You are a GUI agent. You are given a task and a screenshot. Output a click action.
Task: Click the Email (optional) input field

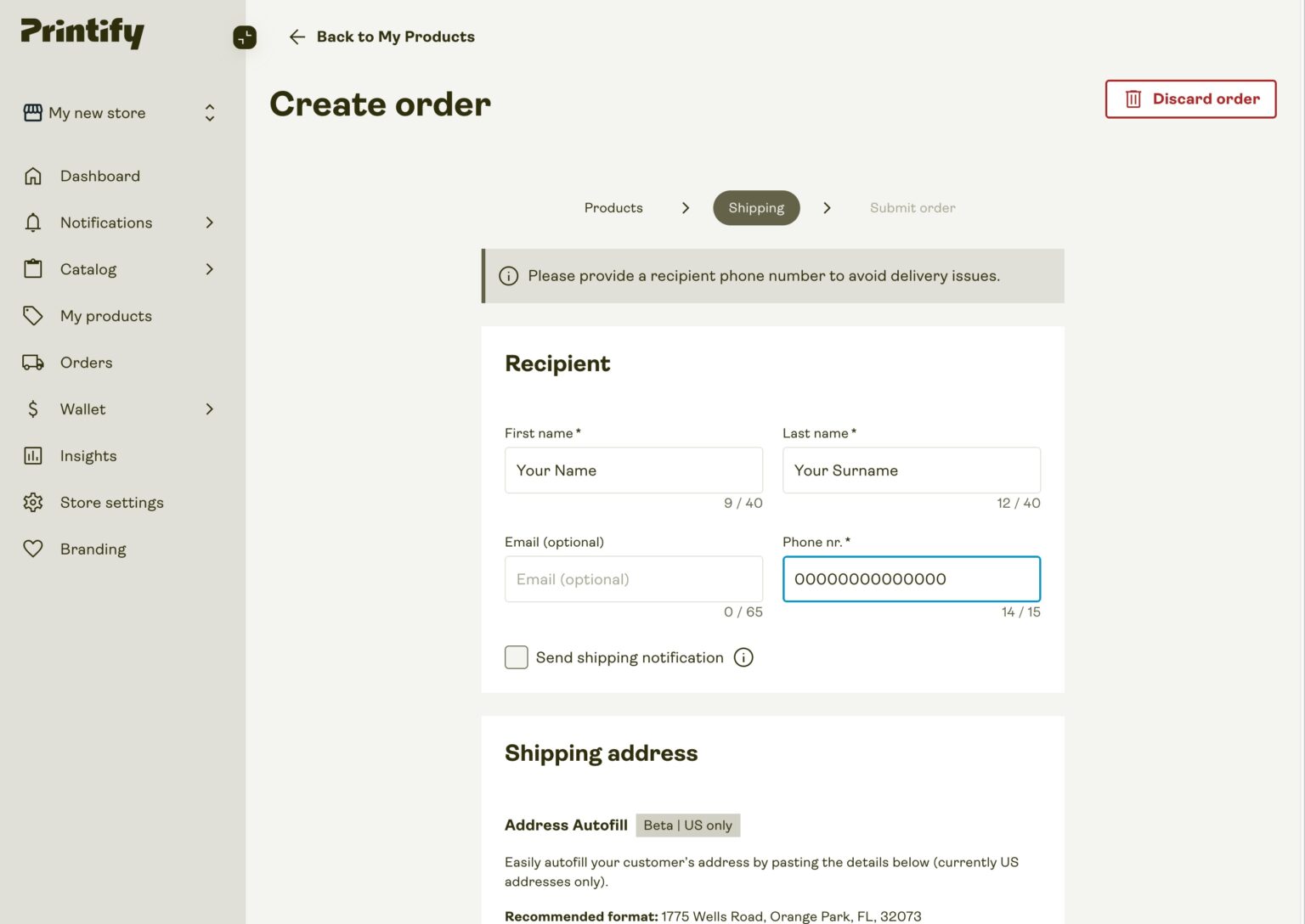633,579
